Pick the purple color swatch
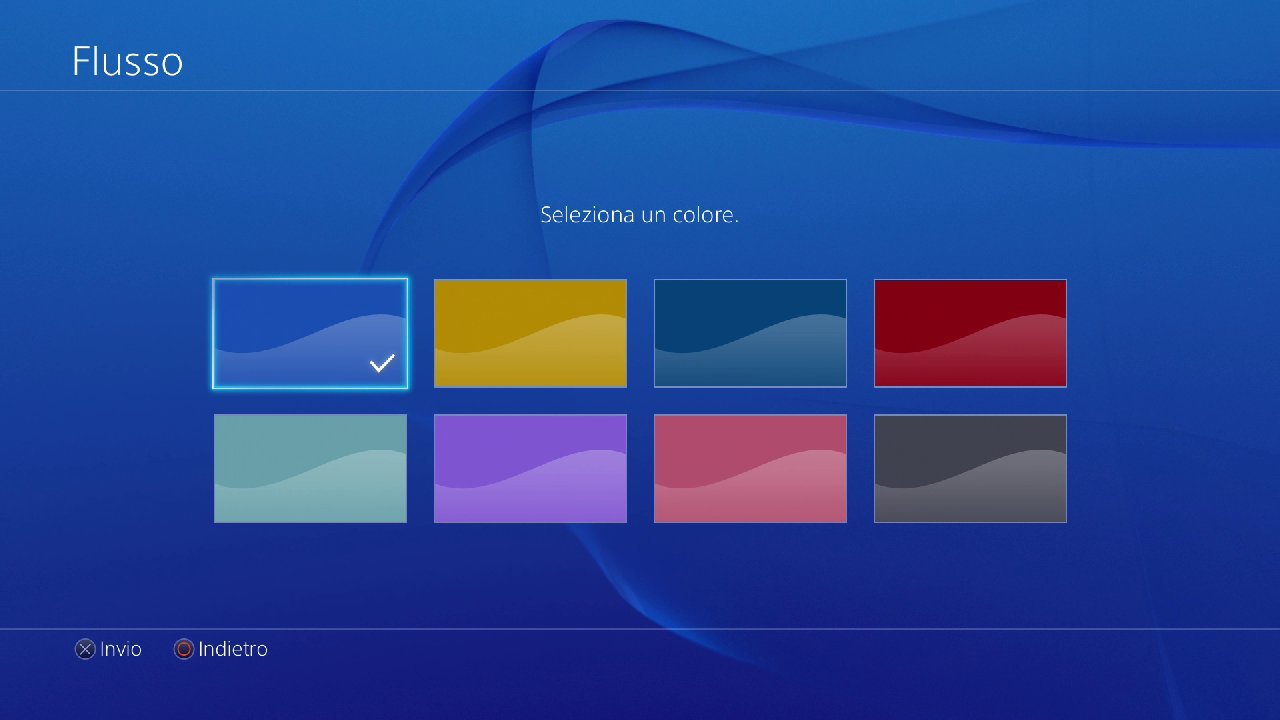Image resolution: width=1280 pixels, height=720 pixels. click(x=530, y=468)
